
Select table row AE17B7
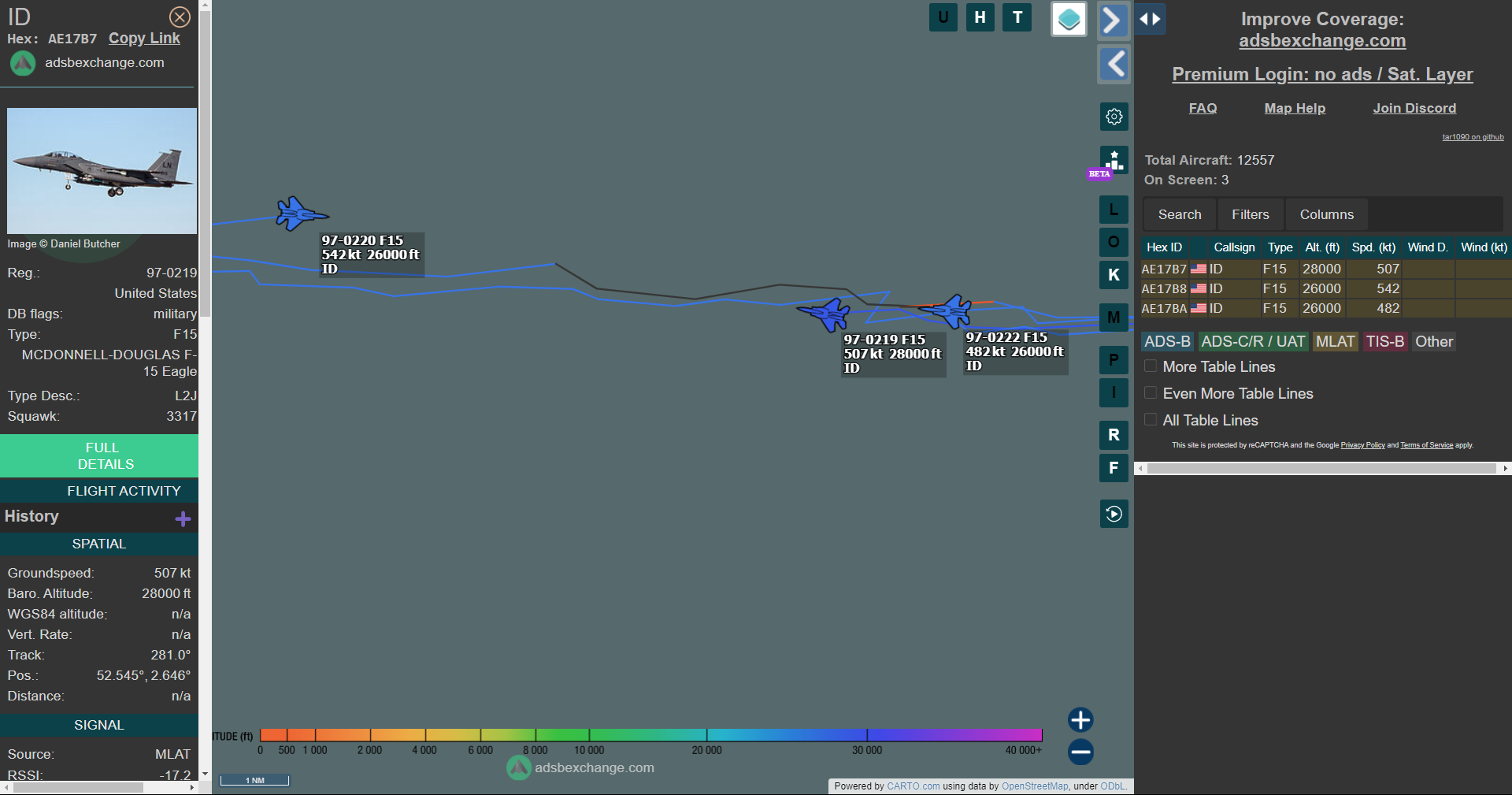point(1326,269)
